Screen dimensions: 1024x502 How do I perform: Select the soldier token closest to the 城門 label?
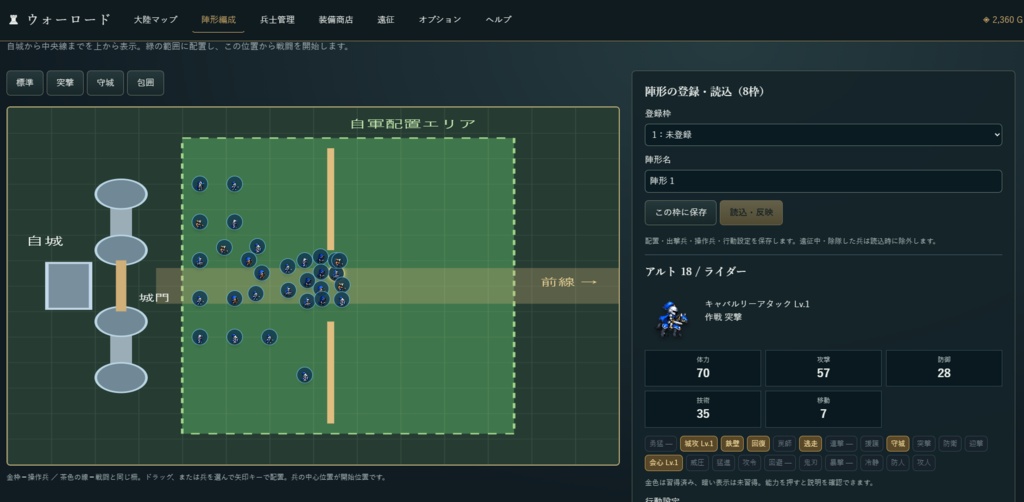point(200,298)
